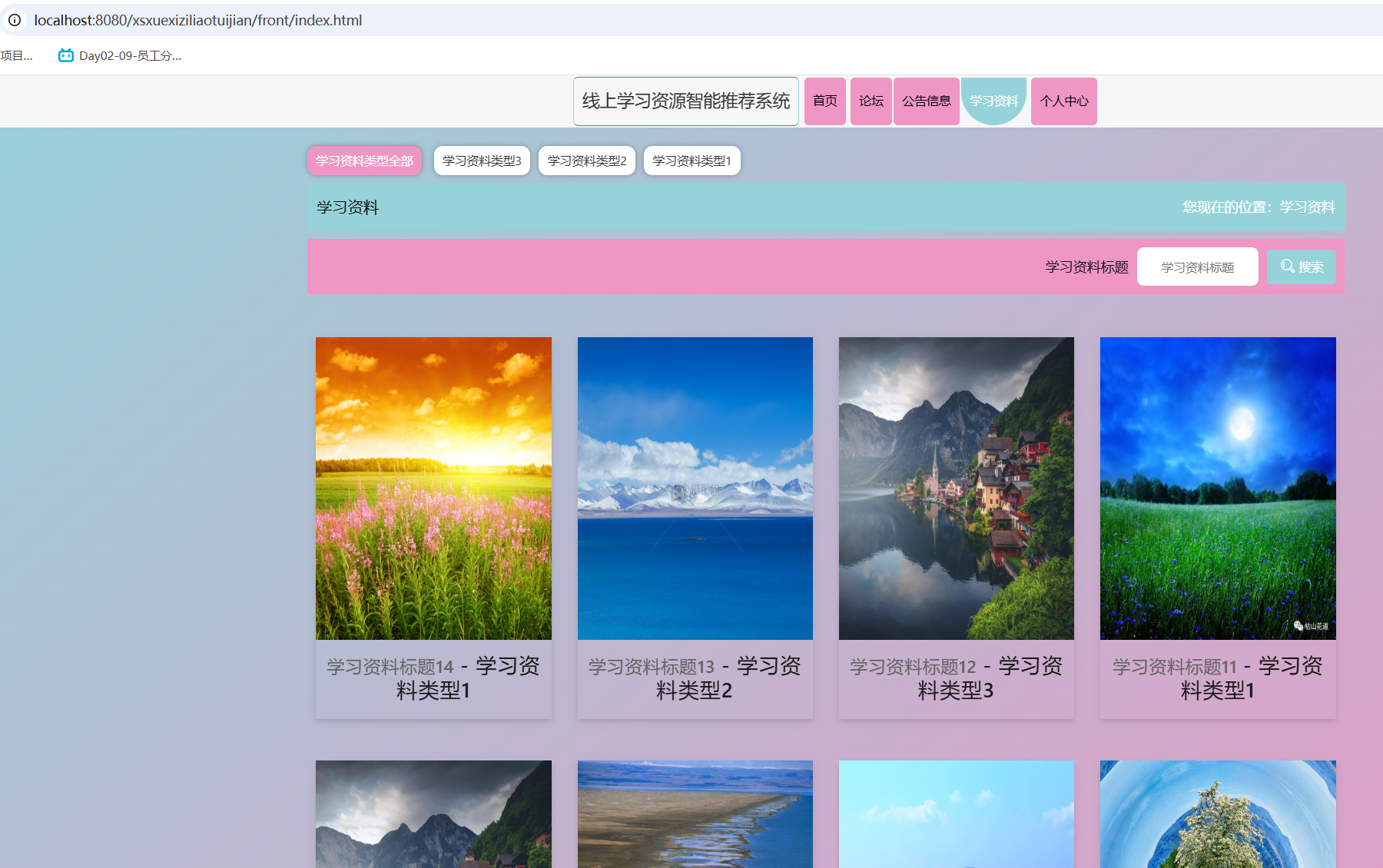Open the 个人中心 nav tab
The image size is (1383, 868).
pyautogui.click(x=1064, y=101)
